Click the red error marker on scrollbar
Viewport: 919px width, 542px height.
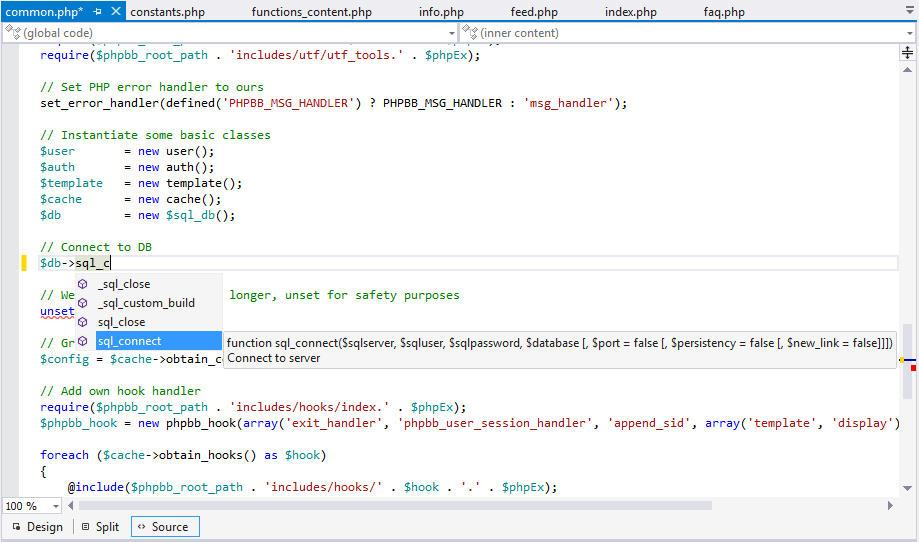[x=913, y=368]
